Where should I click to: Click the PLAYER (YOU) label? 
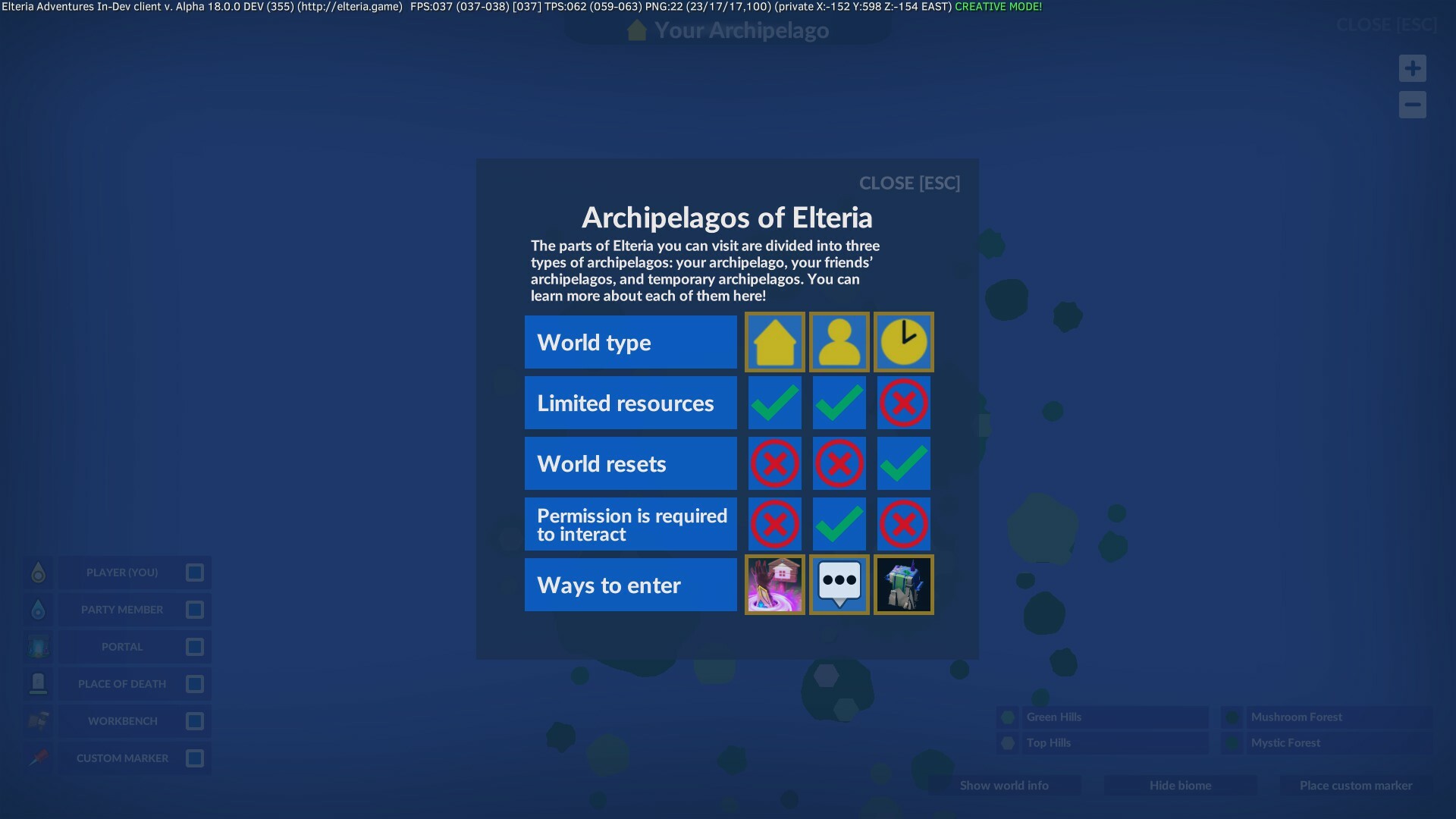coord(122,573)
